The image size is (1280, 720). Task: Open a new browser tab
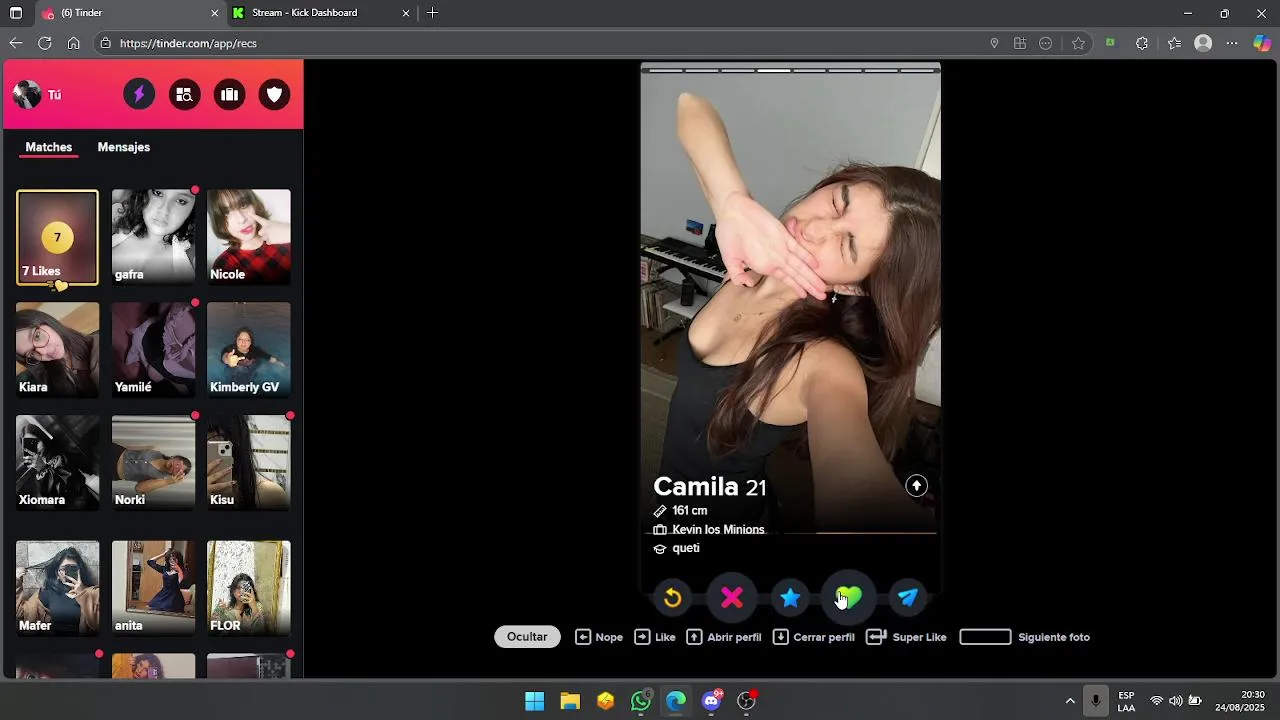(432, 13)
